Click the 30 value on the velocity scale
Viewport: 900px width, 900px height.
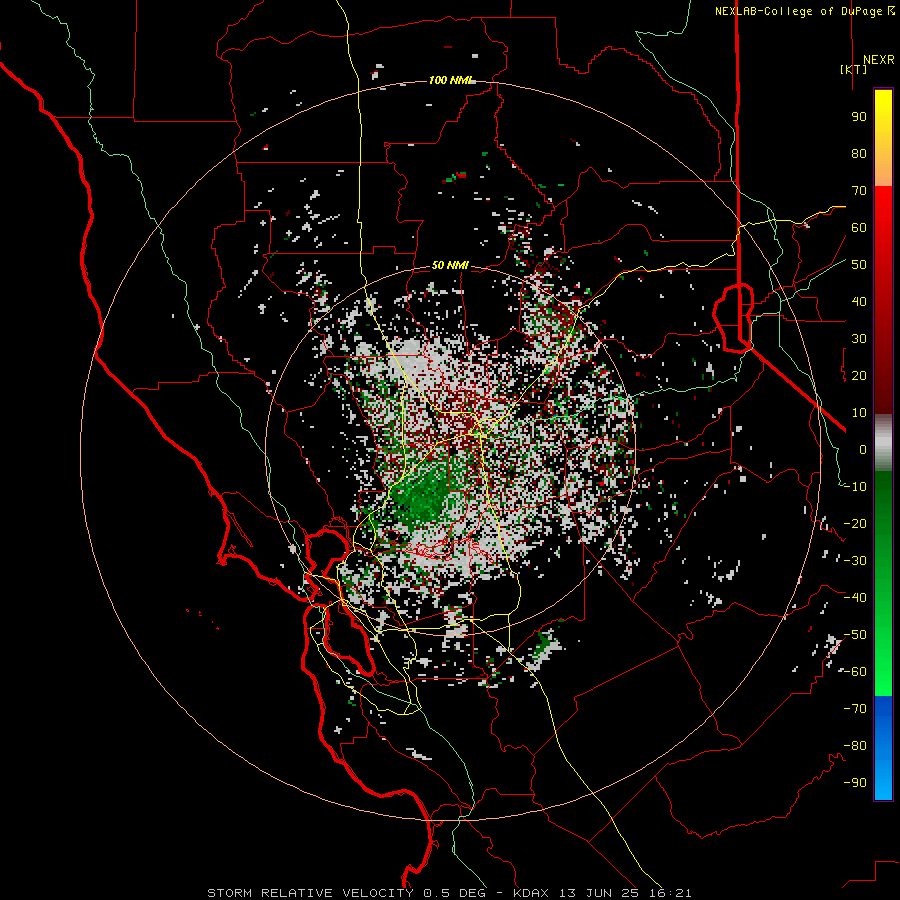click(859, 339)
